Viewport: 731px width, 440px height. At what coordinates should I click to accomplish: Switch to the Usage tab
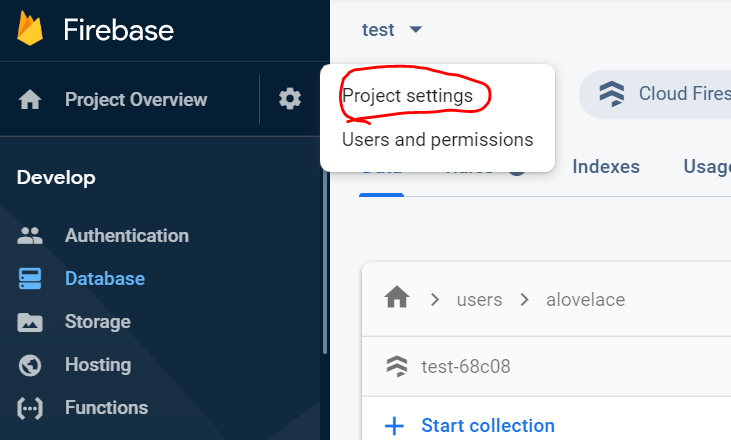[x=707, y=166]
